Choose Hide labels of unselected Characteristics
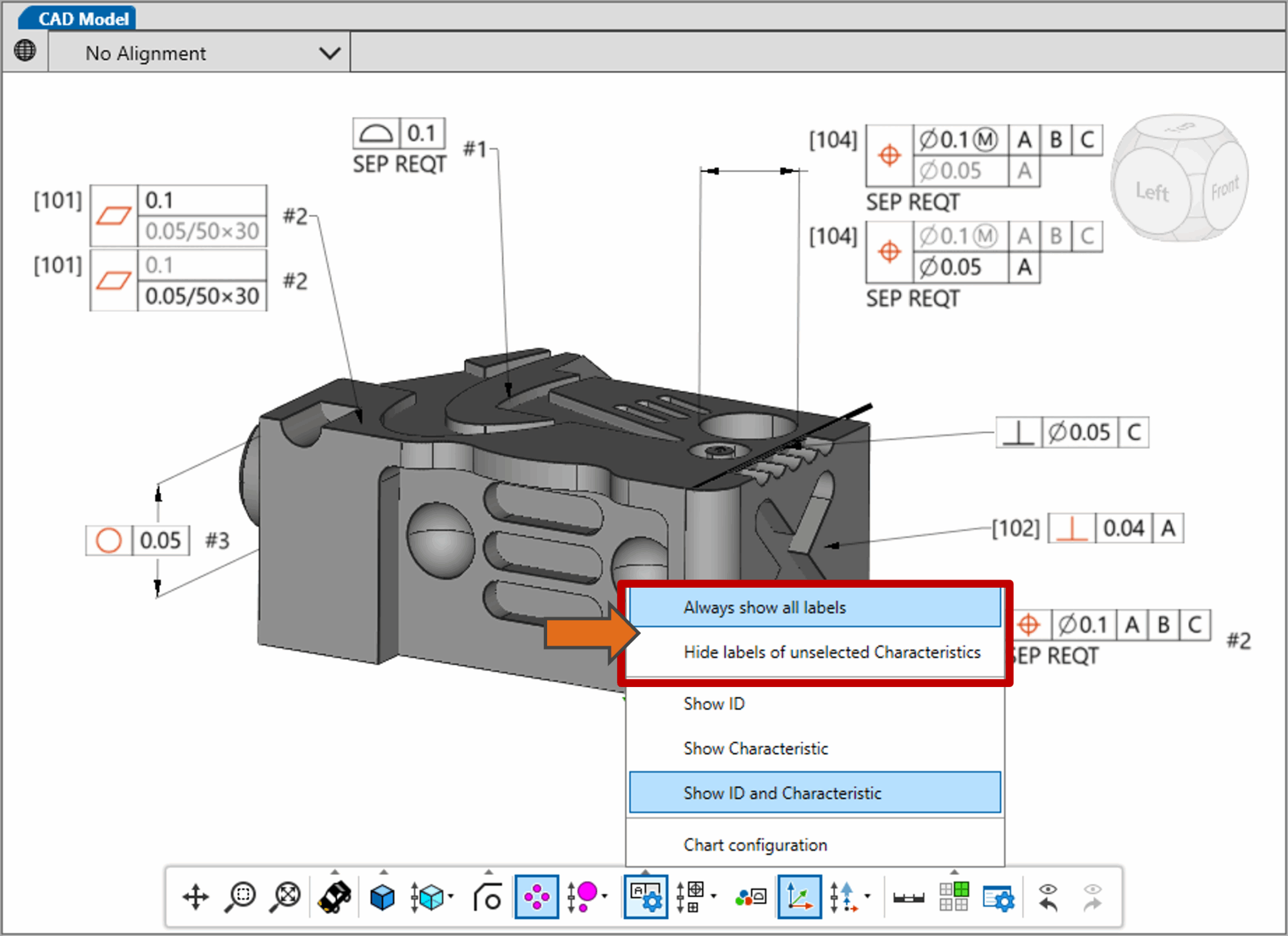Image resolution: width=1288 pixels, height=936 pixels. point(831,652)
